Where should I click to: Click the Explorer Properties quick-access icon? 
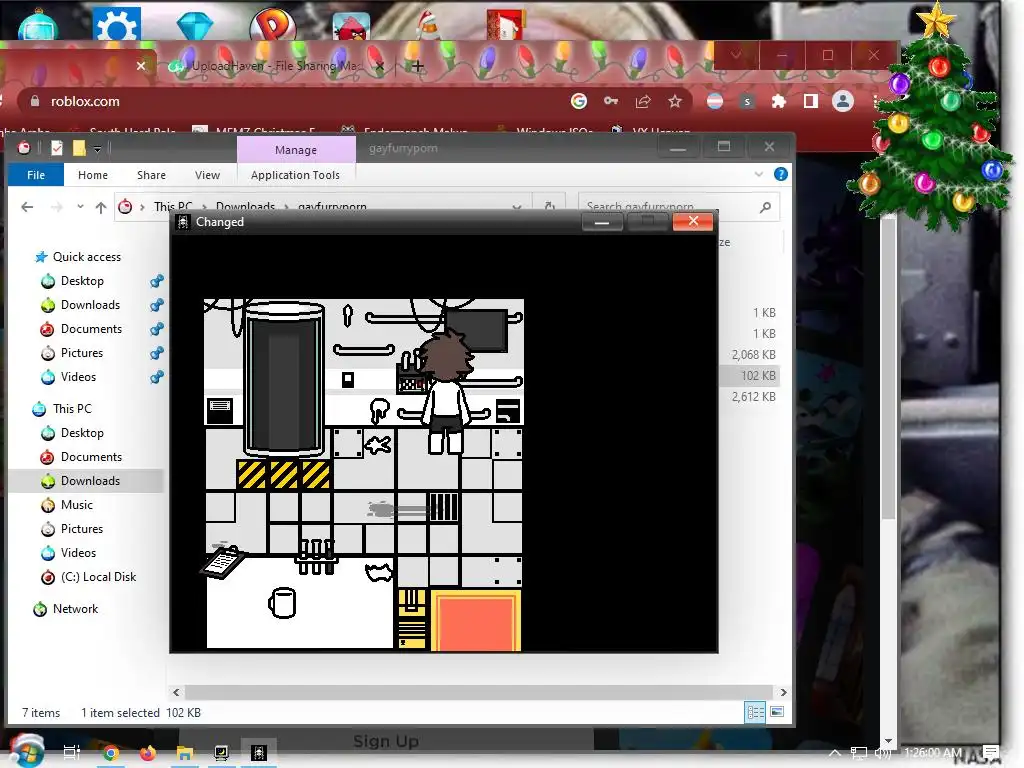coord(57,148)
